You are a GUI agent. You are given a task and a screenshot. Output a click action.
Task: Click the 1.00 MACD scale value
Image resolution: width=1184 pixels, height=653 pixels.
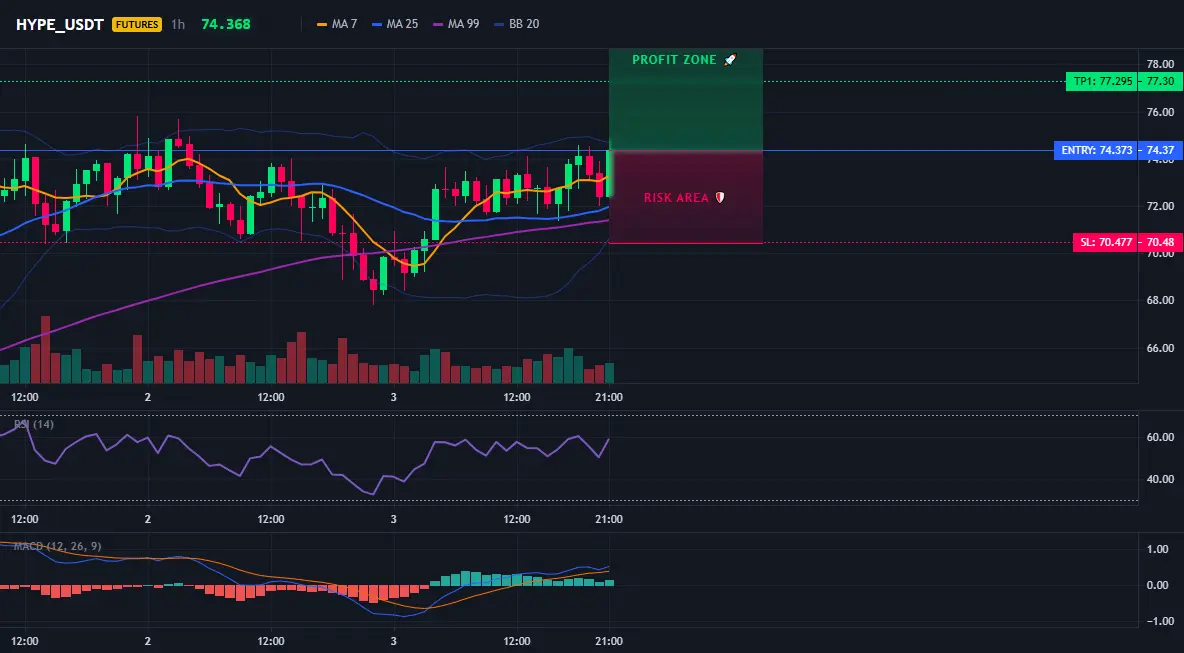(x=1159, y=549)
